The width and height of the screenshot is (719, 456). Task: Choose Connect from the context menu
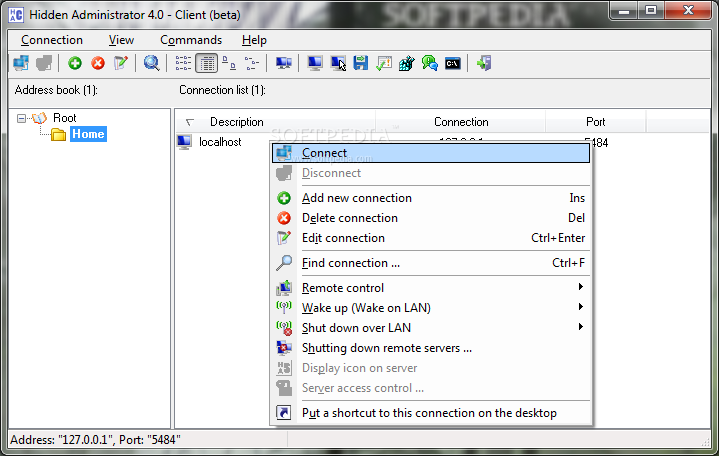[x=431, y=153]
